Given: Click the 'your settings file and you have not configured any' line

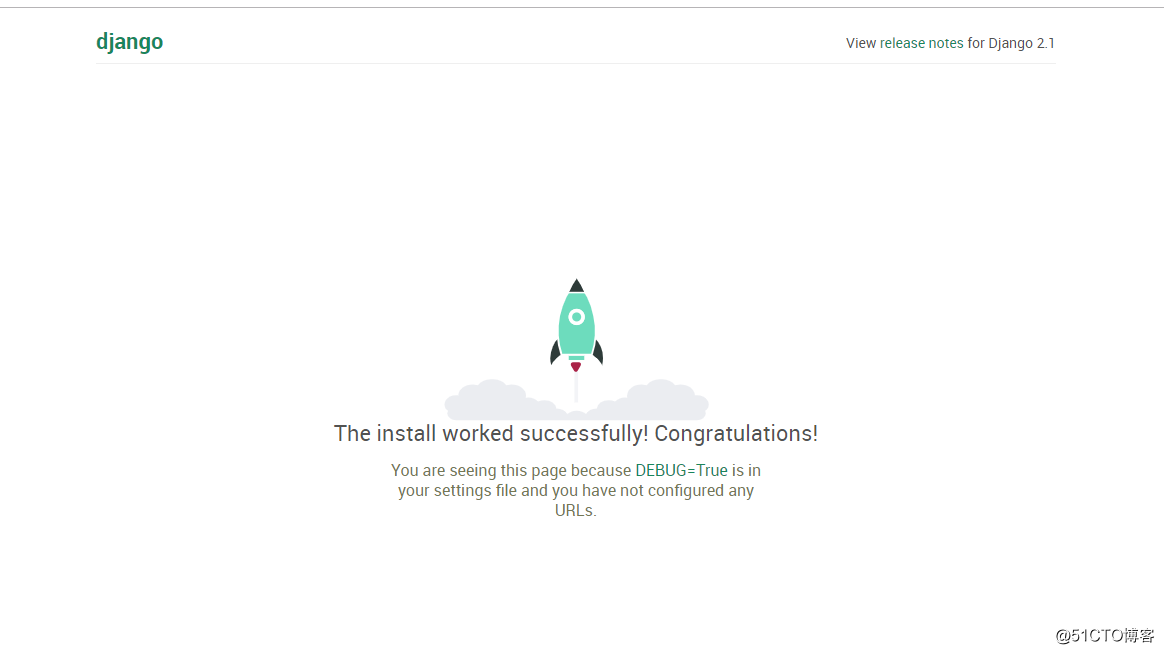Looking at the screenshot, I should coord(575,491).
